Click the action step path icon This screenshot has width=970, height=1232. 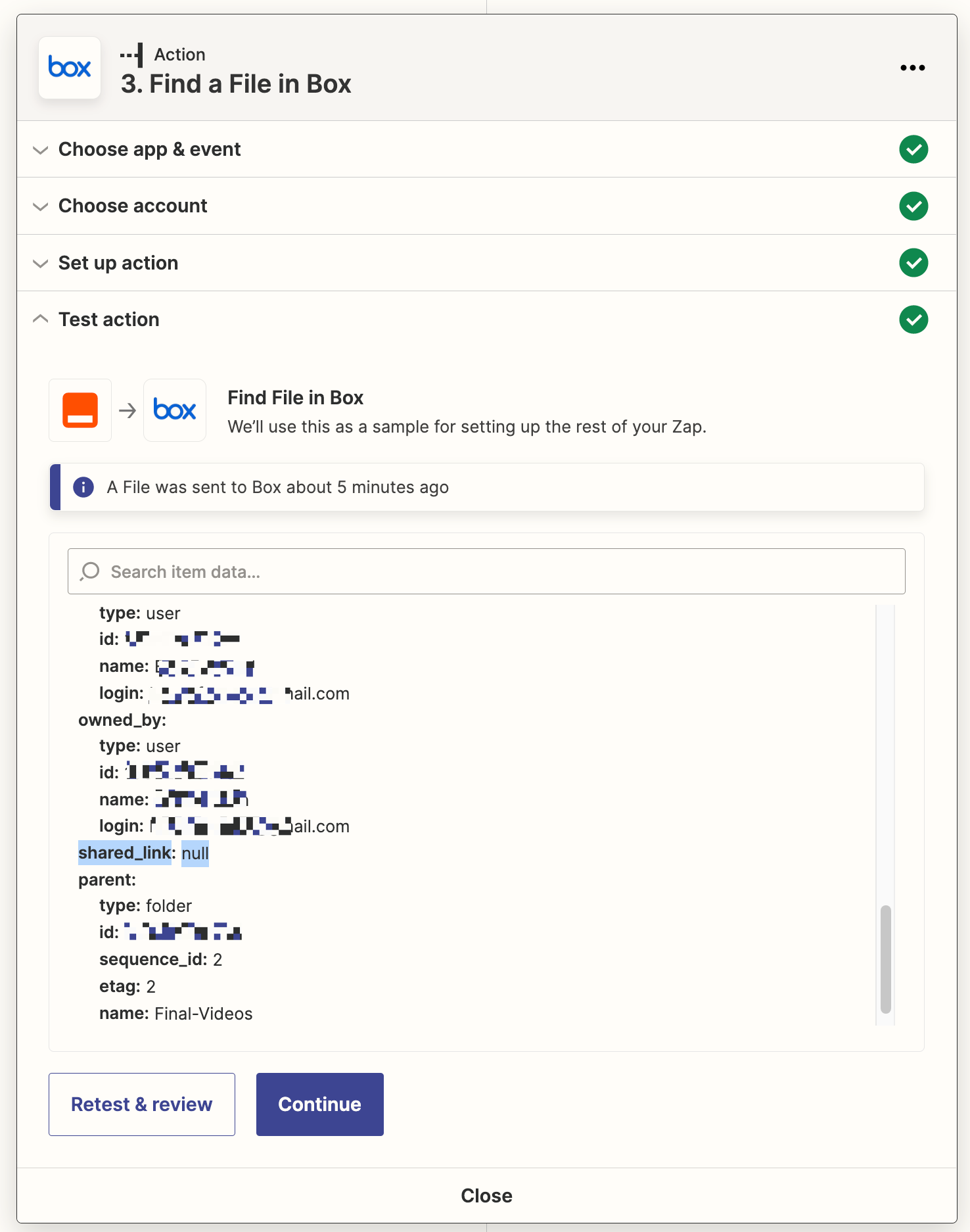click(x=132, y=55)
